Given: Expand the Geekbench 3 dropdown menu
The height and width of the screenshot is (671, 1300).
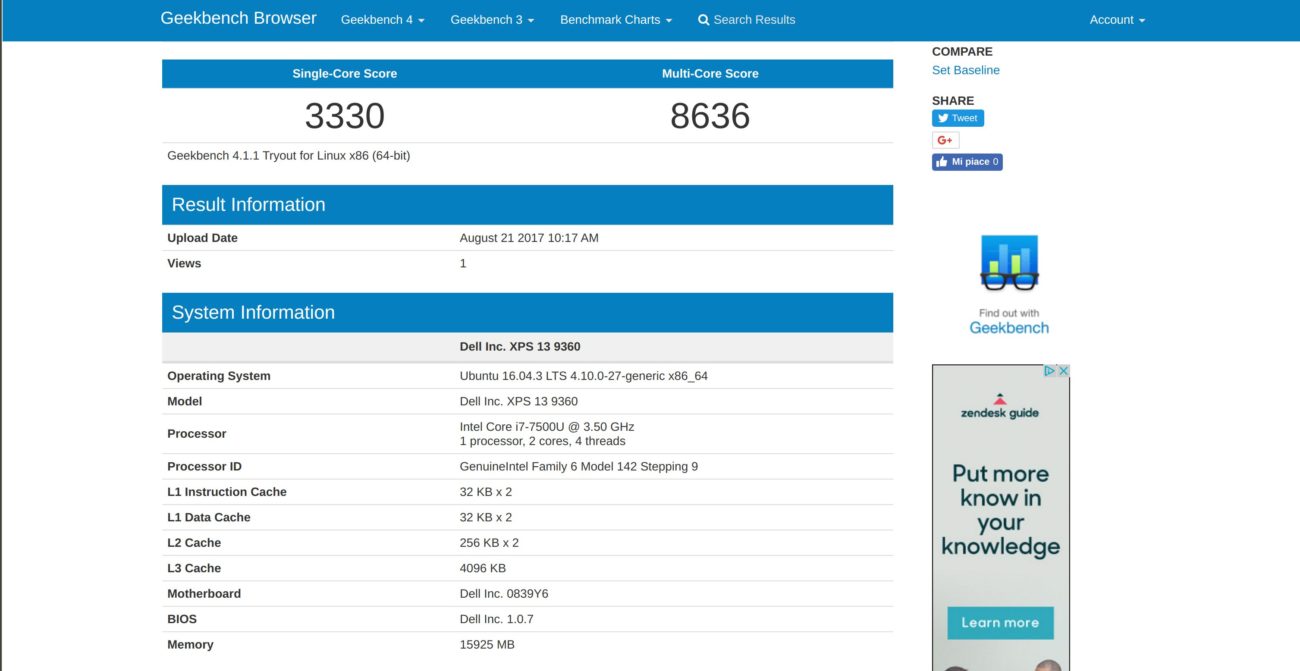Looking at the screenshot, I should [x=492, y=20].
